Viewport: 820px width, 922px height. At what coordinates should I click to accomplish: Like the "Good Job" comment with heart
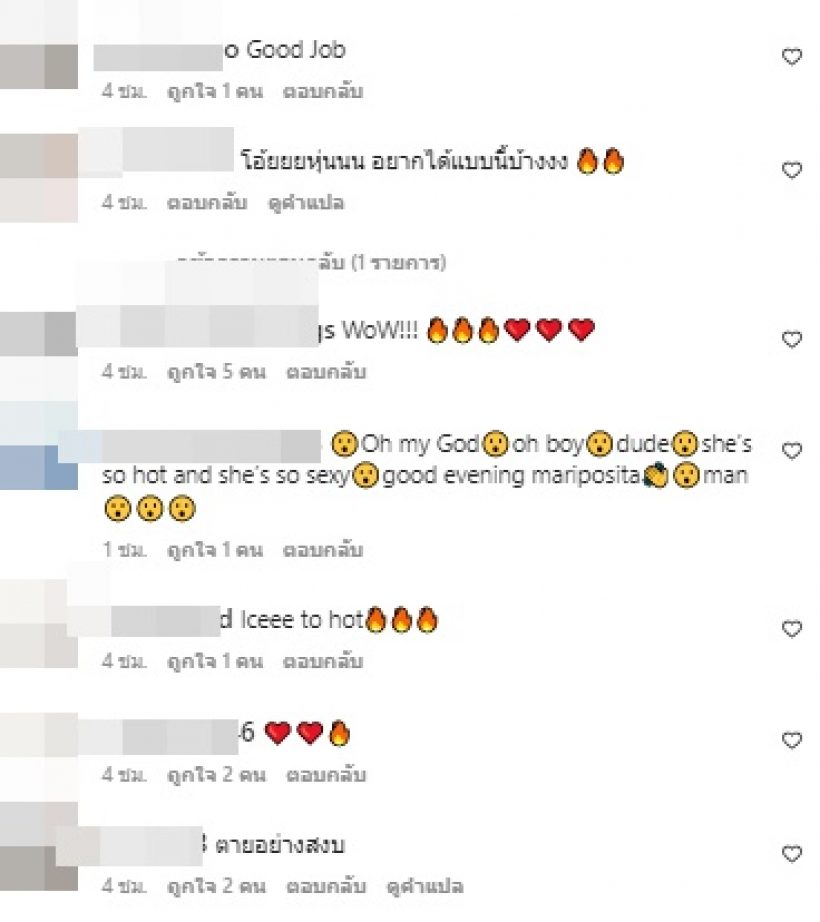point(791,56)
